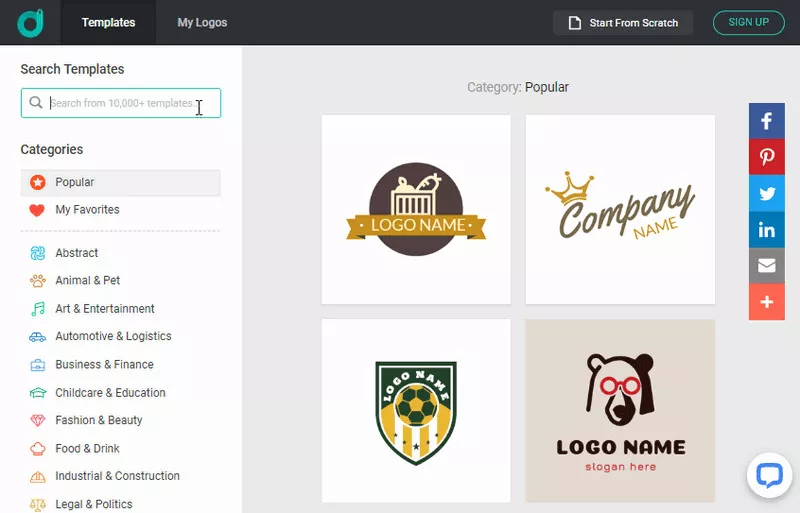800x513 pixels.
Task: Click the Popular star icon
Action: [37, 182]
